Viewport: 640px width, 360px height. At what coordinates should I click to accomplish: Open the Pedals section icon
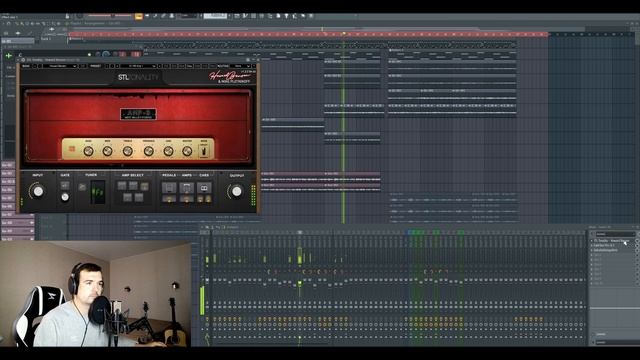click(x=169, y=187)
